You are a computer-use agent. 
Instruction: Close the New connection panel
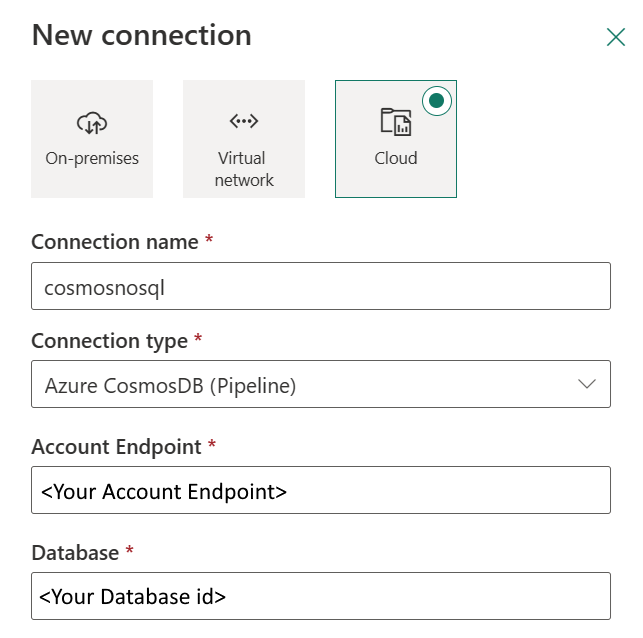[616, 38]
